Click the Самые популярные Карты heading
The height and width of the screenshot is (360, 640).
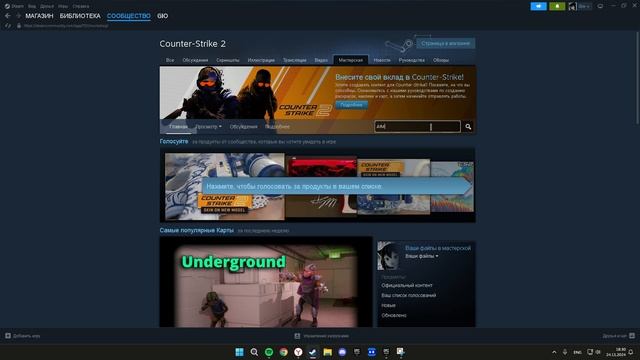point(196,230)
